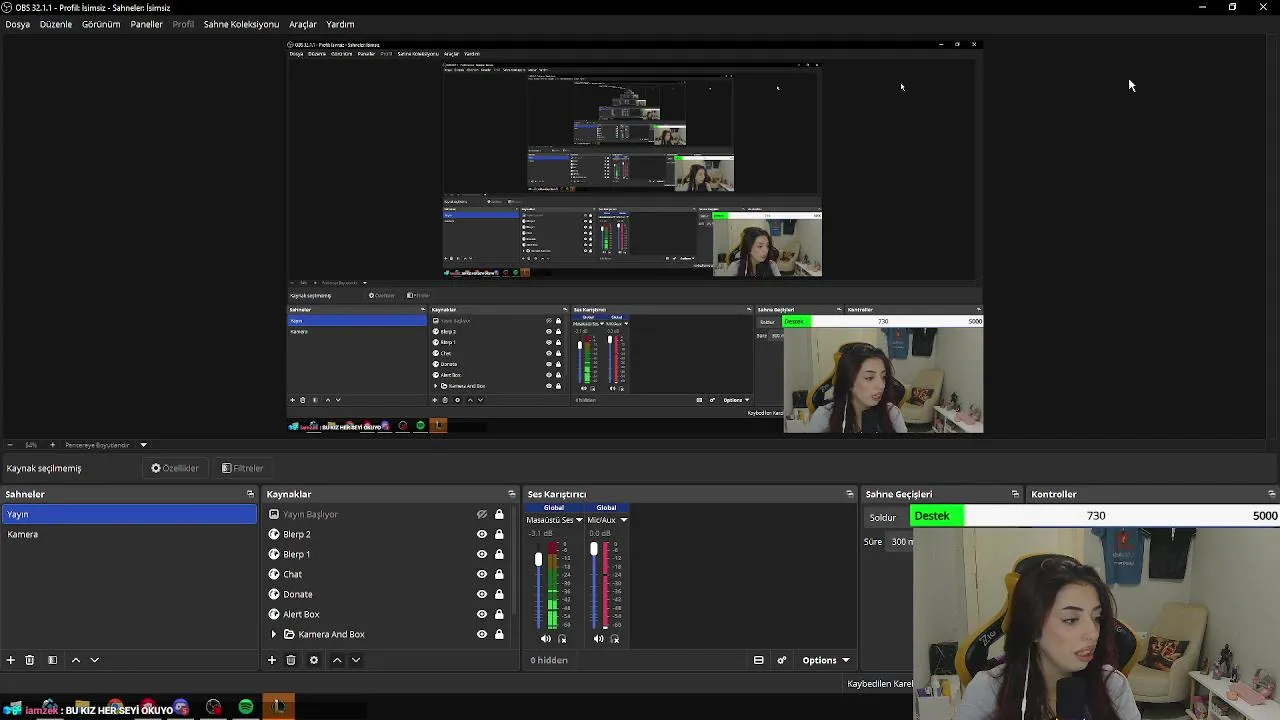
Task: Mute the Masaüstü Ses speaker icon
Action: click(545, 639)
